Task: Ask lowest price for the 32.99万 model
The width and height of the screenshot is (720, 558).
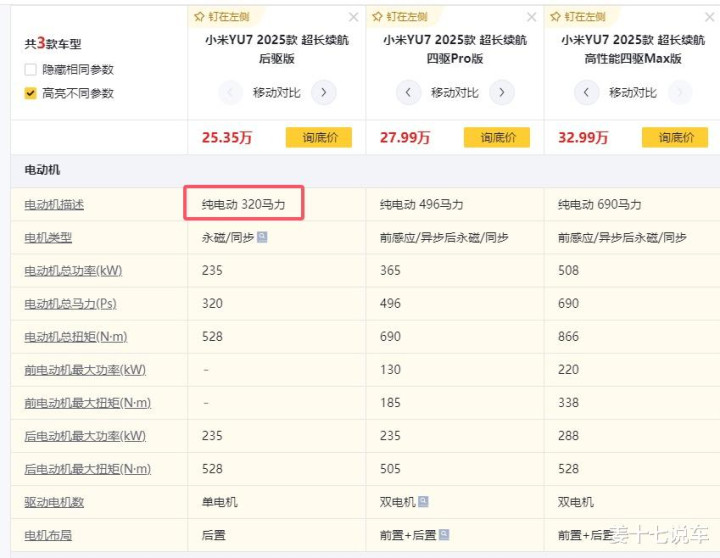Action: 675,137
